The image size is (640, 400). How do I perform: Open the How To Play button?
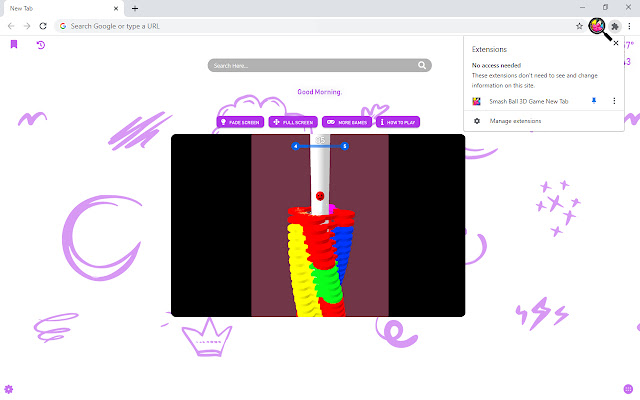[398, 122]
